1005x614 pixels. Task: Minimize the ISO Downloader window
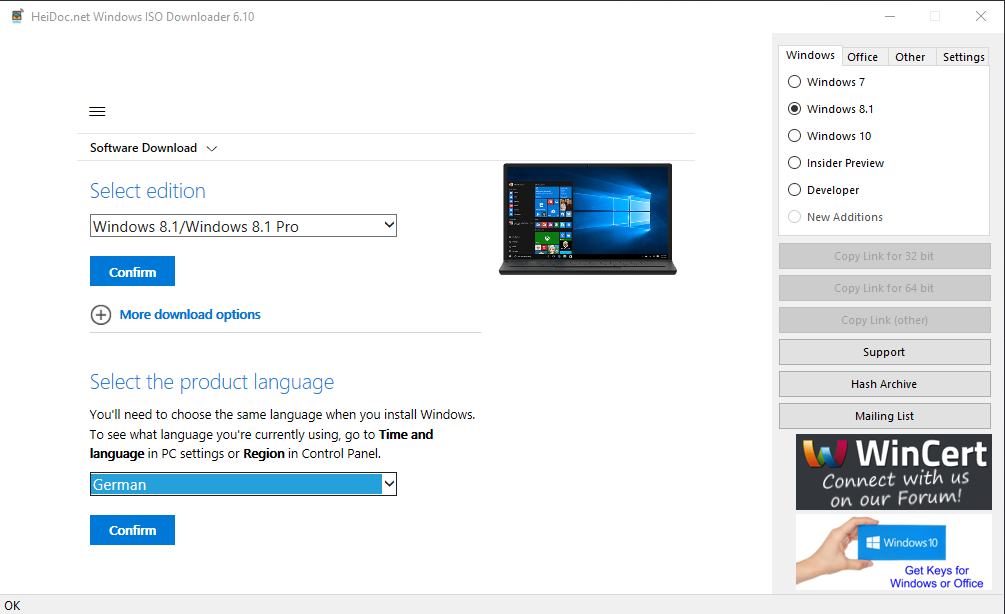[890, 17]
